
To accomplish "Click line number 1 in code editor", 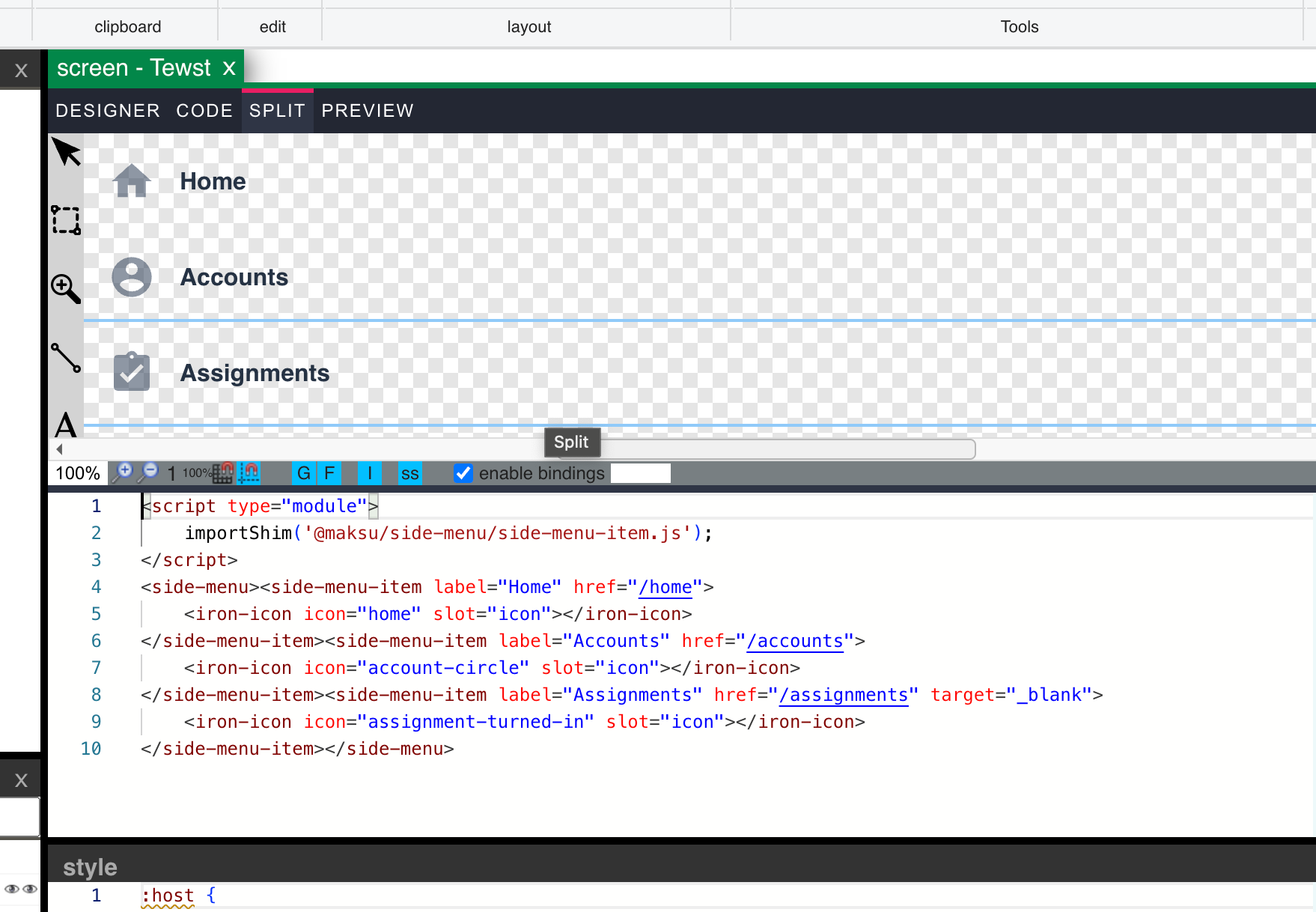I will click(96, 506).
